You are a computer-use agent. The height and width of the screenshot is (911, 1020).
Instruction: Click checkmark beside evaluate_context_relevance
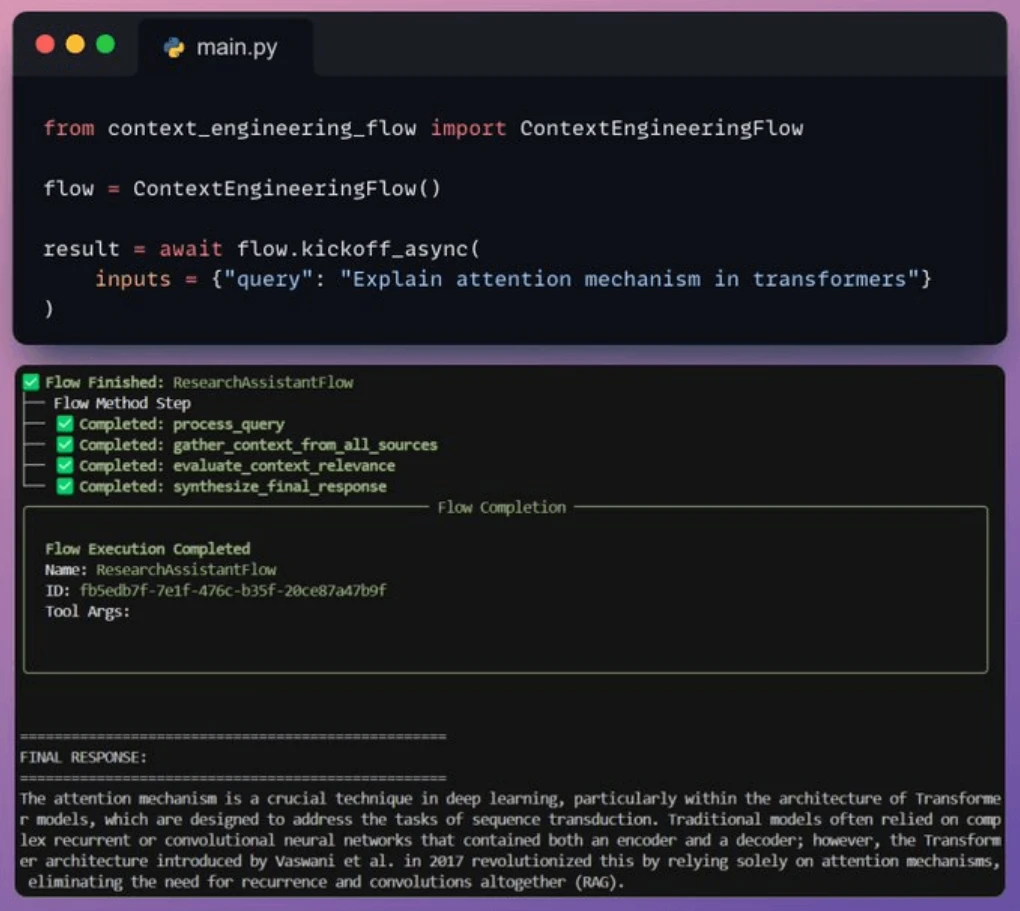[64, 465]
